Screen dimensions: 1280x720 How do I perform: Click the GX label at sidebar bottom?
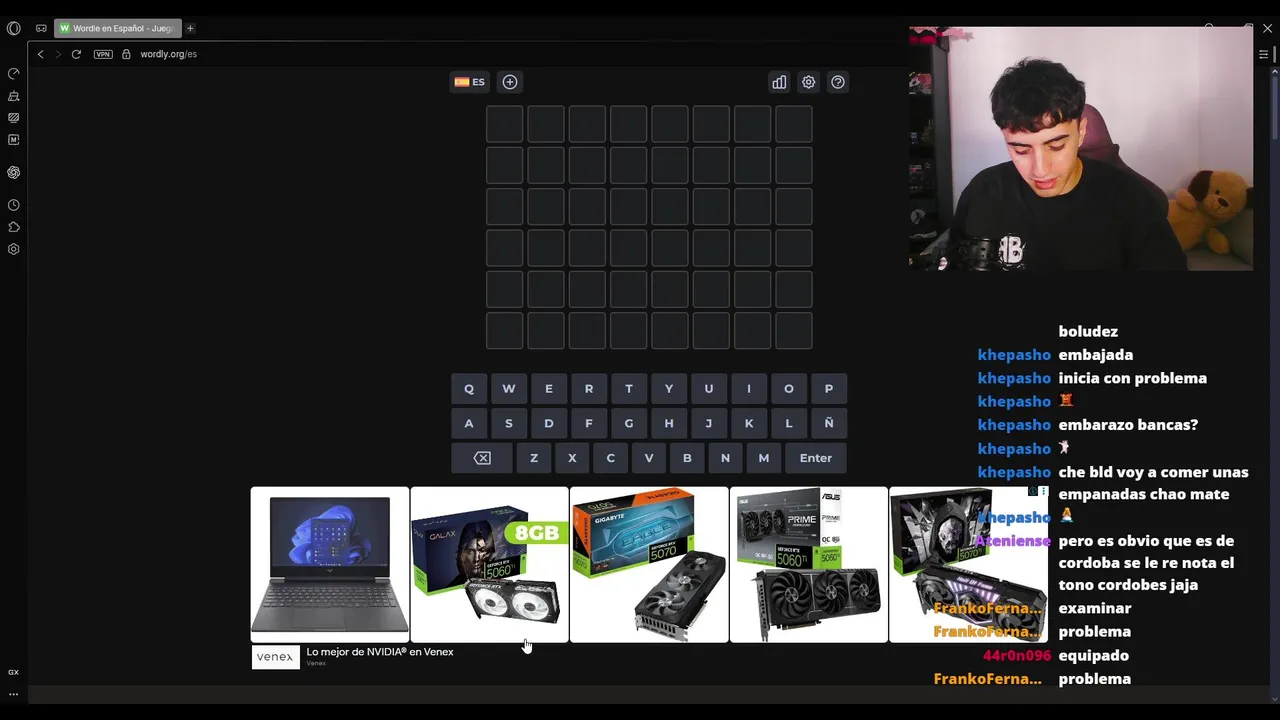click(x=14, y=672)
